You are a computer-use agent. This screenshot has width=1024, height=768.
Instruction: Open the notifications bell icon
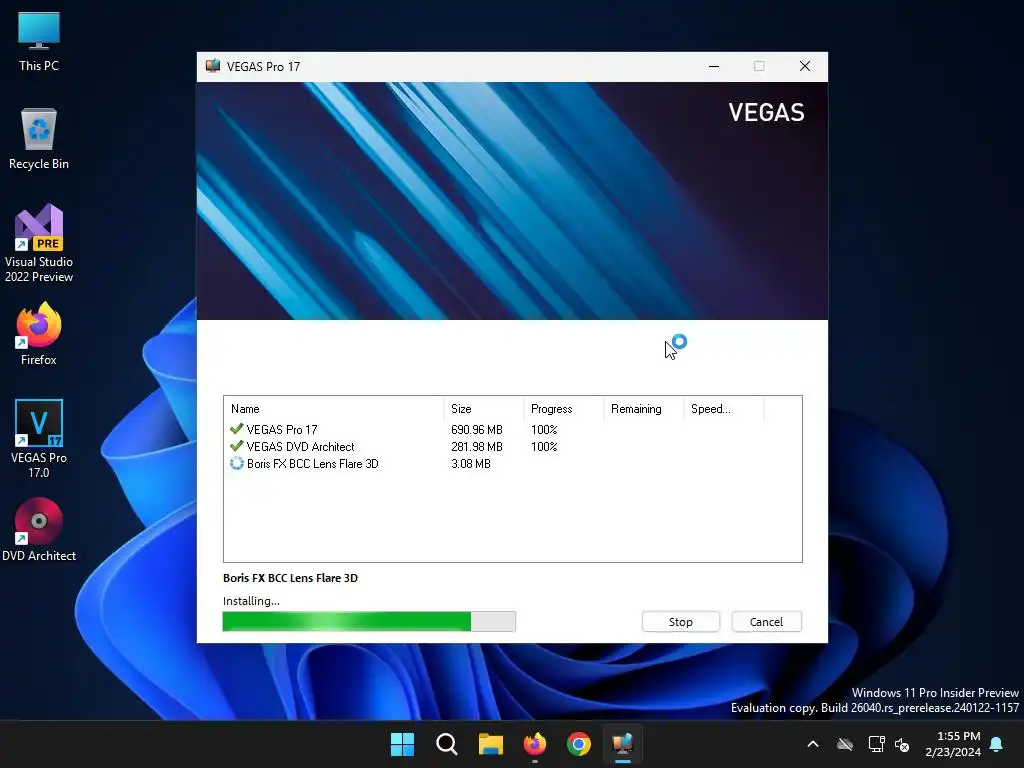pos(997,744)
